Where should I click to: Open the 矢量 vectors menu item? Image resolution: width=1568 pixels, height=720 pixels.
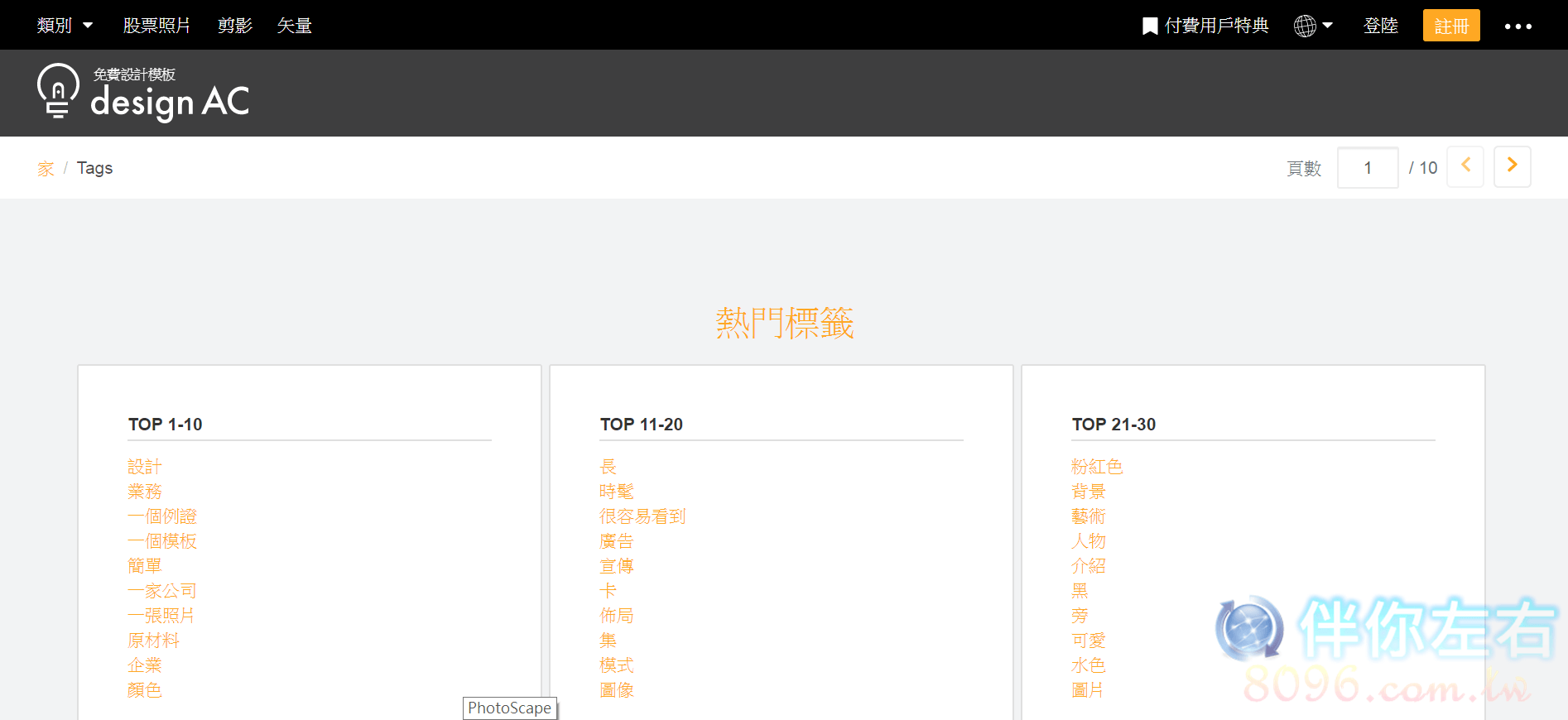[x=294, y=26]
